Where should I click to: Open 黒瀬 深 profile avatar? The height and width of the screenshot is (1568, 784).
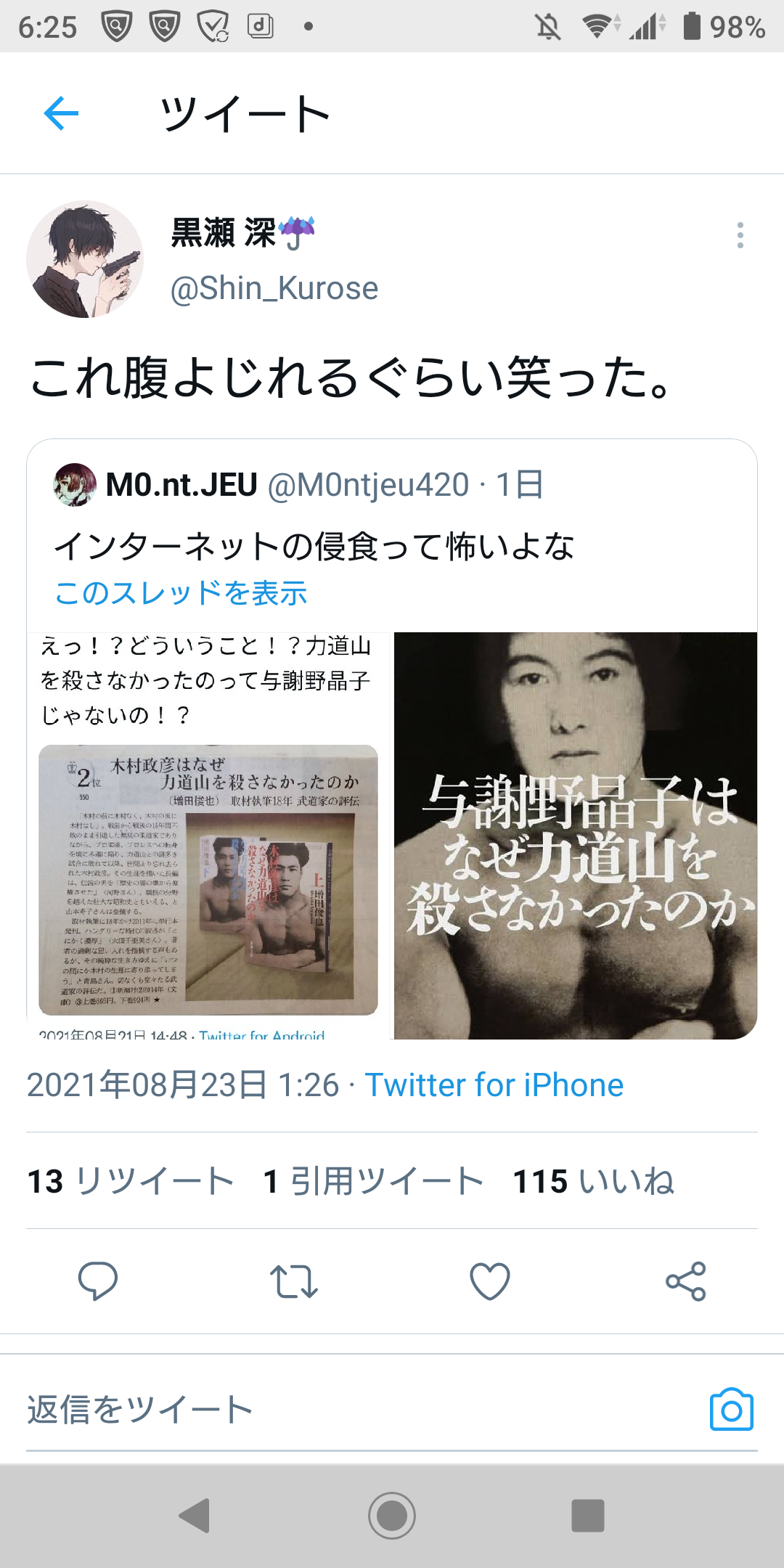coord(85,259)
